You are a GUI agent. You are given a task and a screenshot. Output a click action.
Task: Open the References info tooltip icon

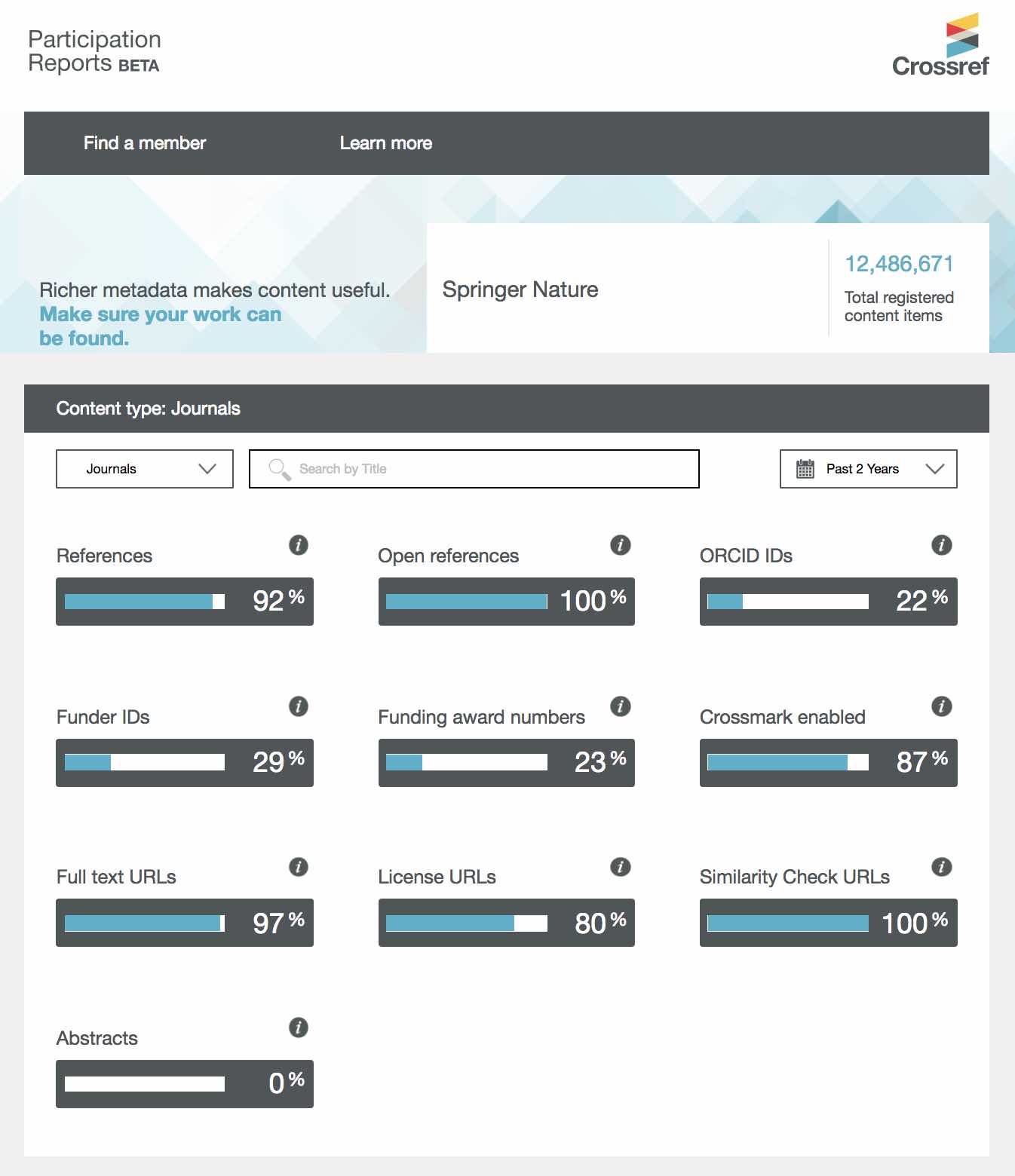(298, 545)
